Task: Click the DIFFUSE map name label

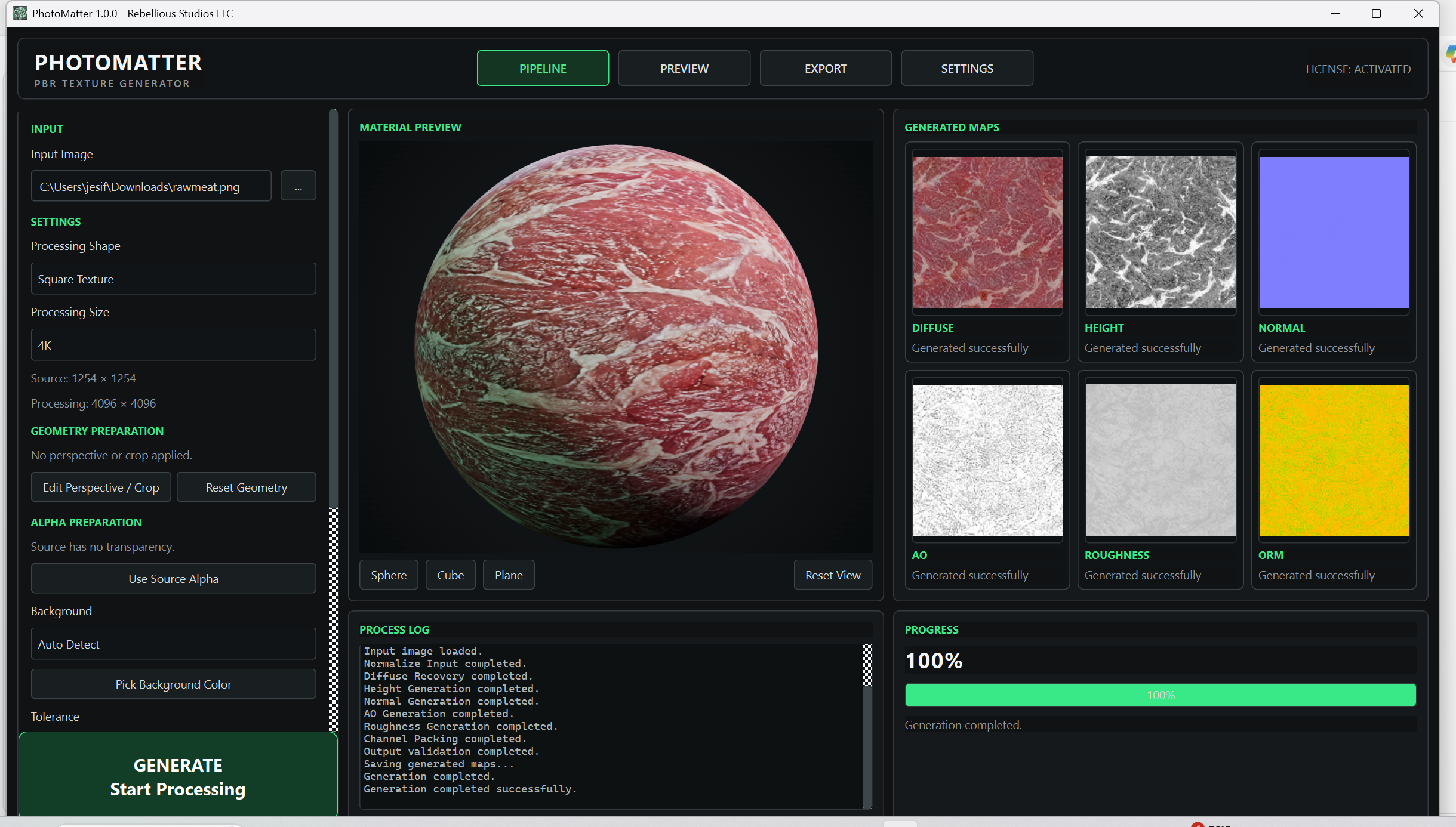Action: coord(932,328)
